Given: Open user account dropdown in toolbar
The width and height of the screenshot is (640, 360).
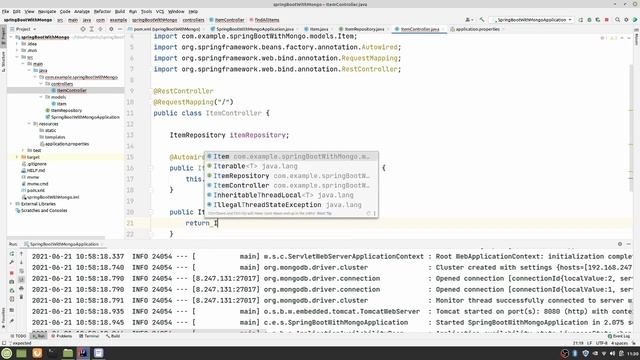Looking at the screenshot, I should point(469,20).
